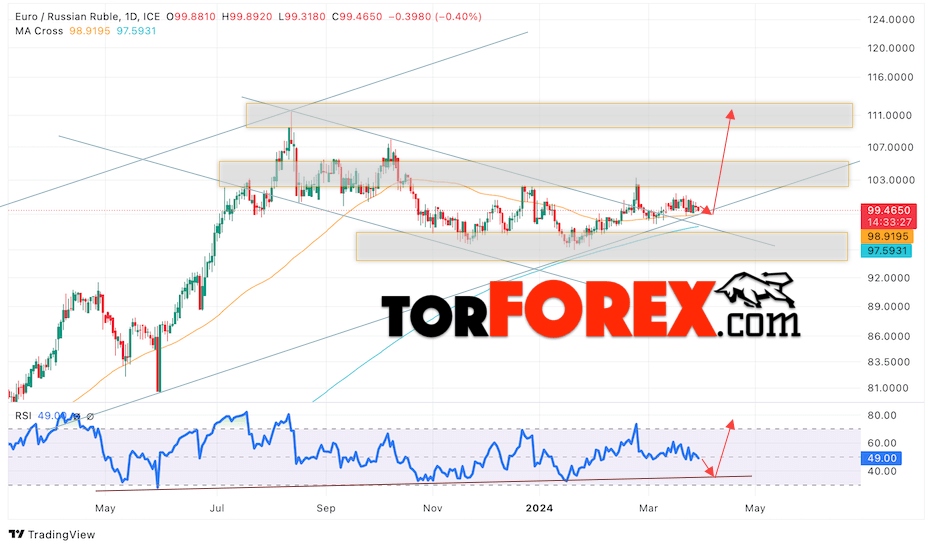Viewport: 933px width, 549px height.
Task: Click the circle-slash icon beside the RSI label
Action: pos(90,416)
